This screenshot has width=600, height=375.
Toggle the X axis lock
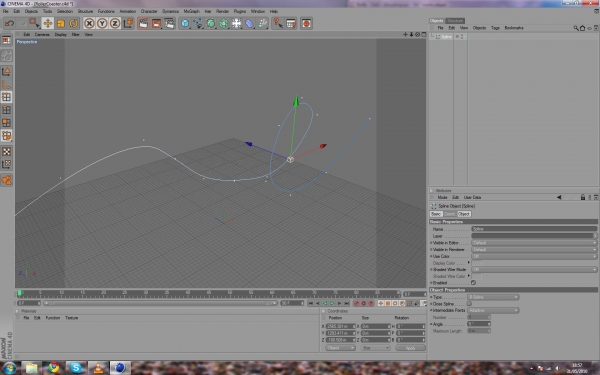89,23
